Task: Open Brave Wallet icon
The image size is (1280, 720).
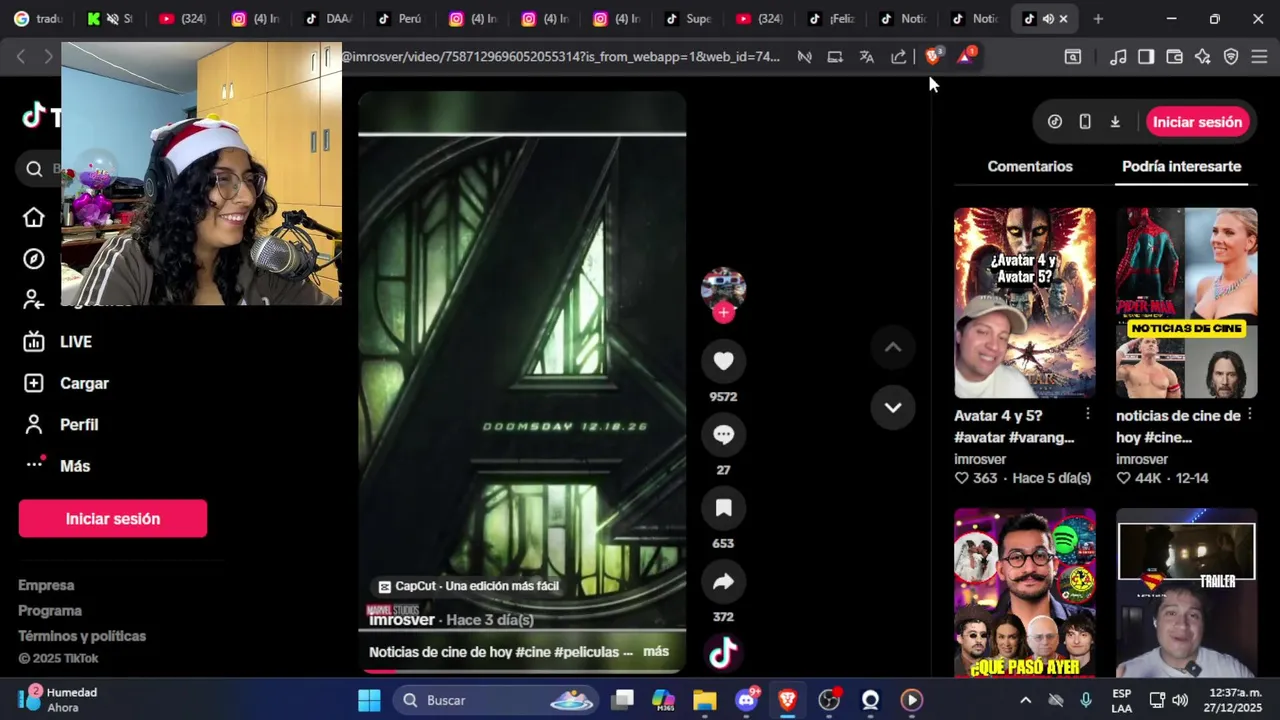Action: click(x=1175, y=57)
